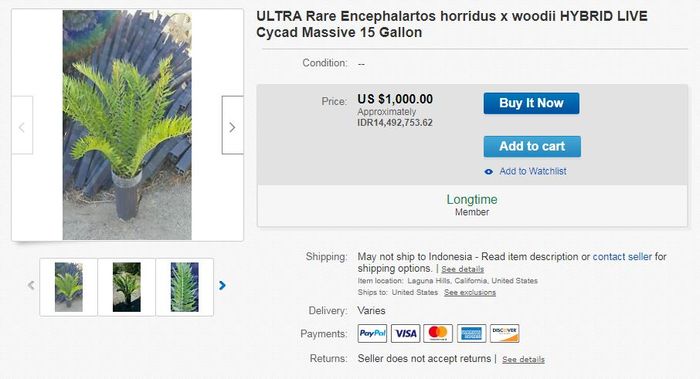The height and width of the screenshot is (379, 700).
Task: Open shipping See details link
Action: (462, 269)
